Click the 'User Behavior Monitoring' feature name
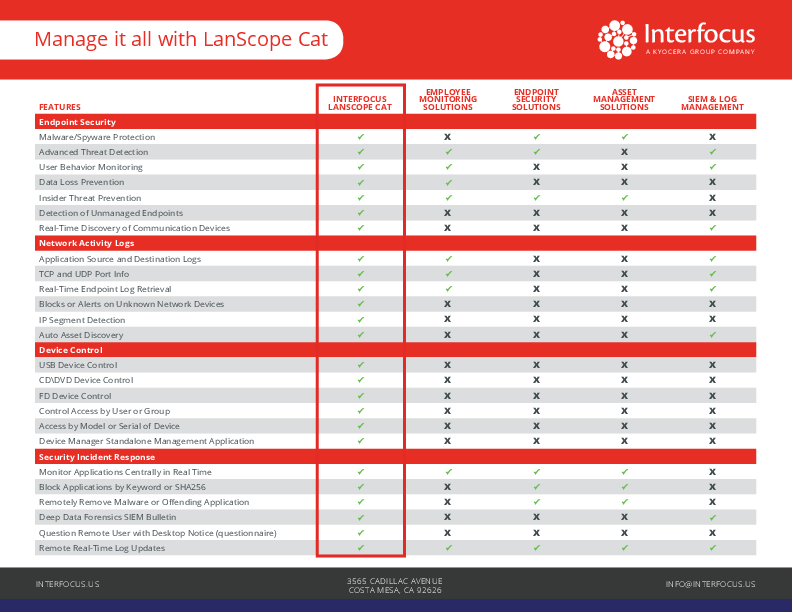The width and height of the screenshot is (792, 612). tap(91, 167)
